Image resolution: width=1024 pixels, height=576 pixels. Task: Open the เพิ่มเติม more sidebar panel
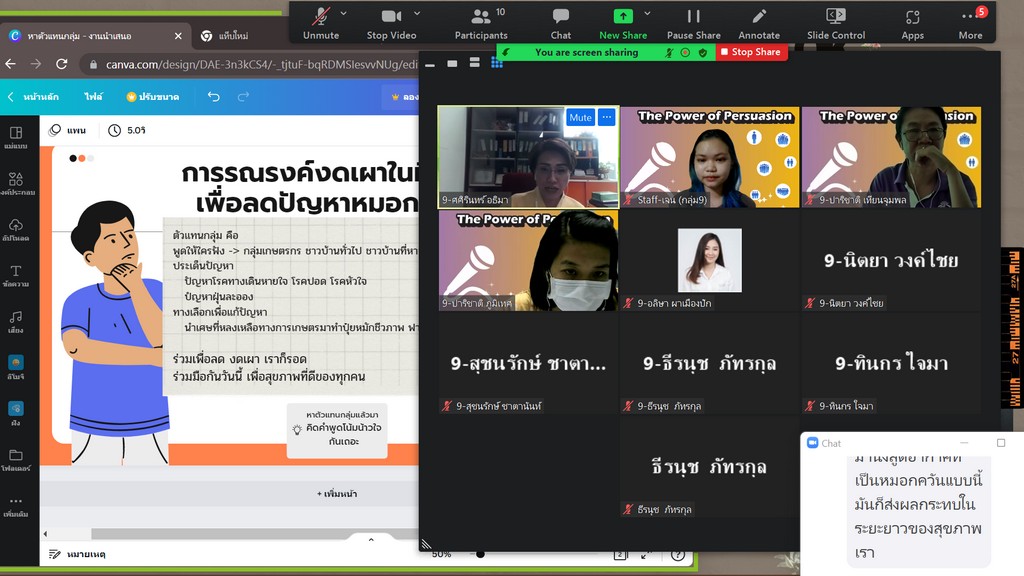(16, 507)
